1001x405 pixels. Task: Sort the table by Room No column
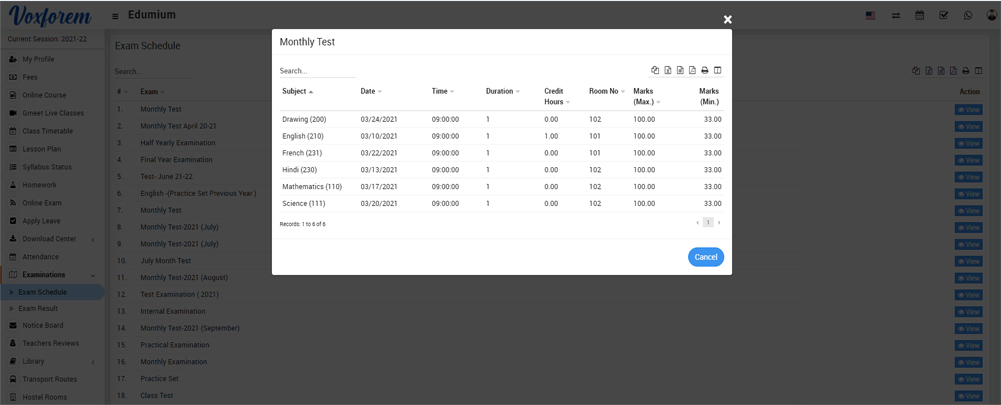click(606, 92)
